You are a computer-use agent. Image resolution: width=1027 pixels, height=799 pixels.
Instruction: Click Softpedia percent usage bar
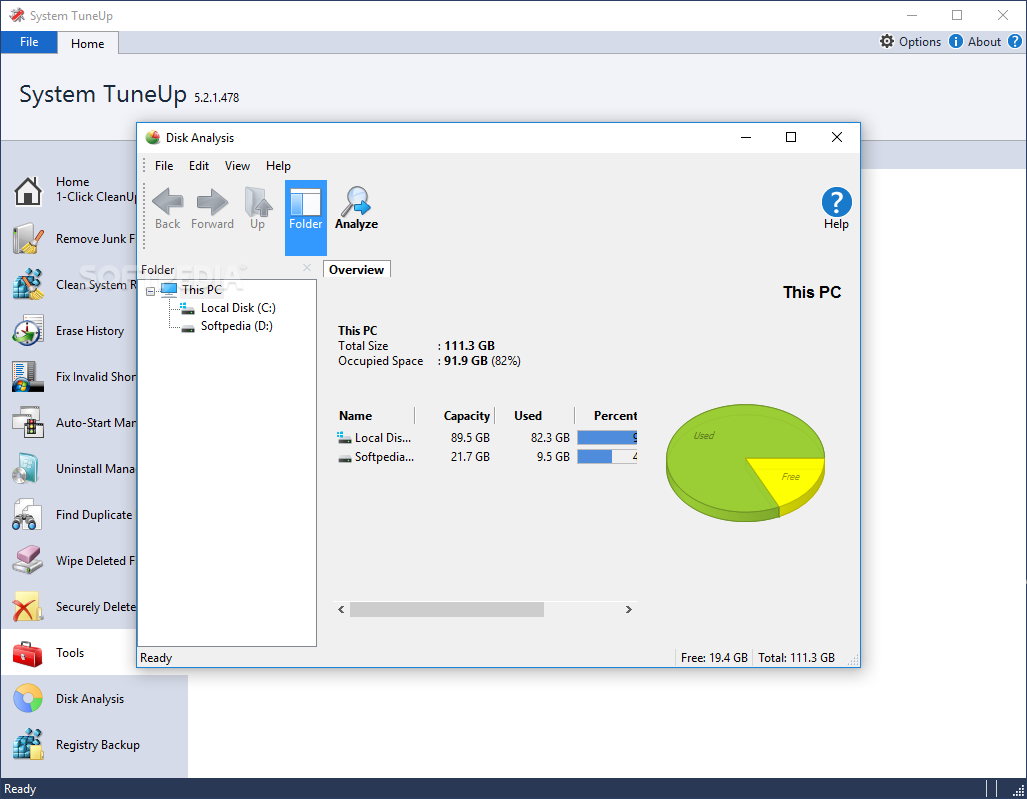(x=607, y=456)
